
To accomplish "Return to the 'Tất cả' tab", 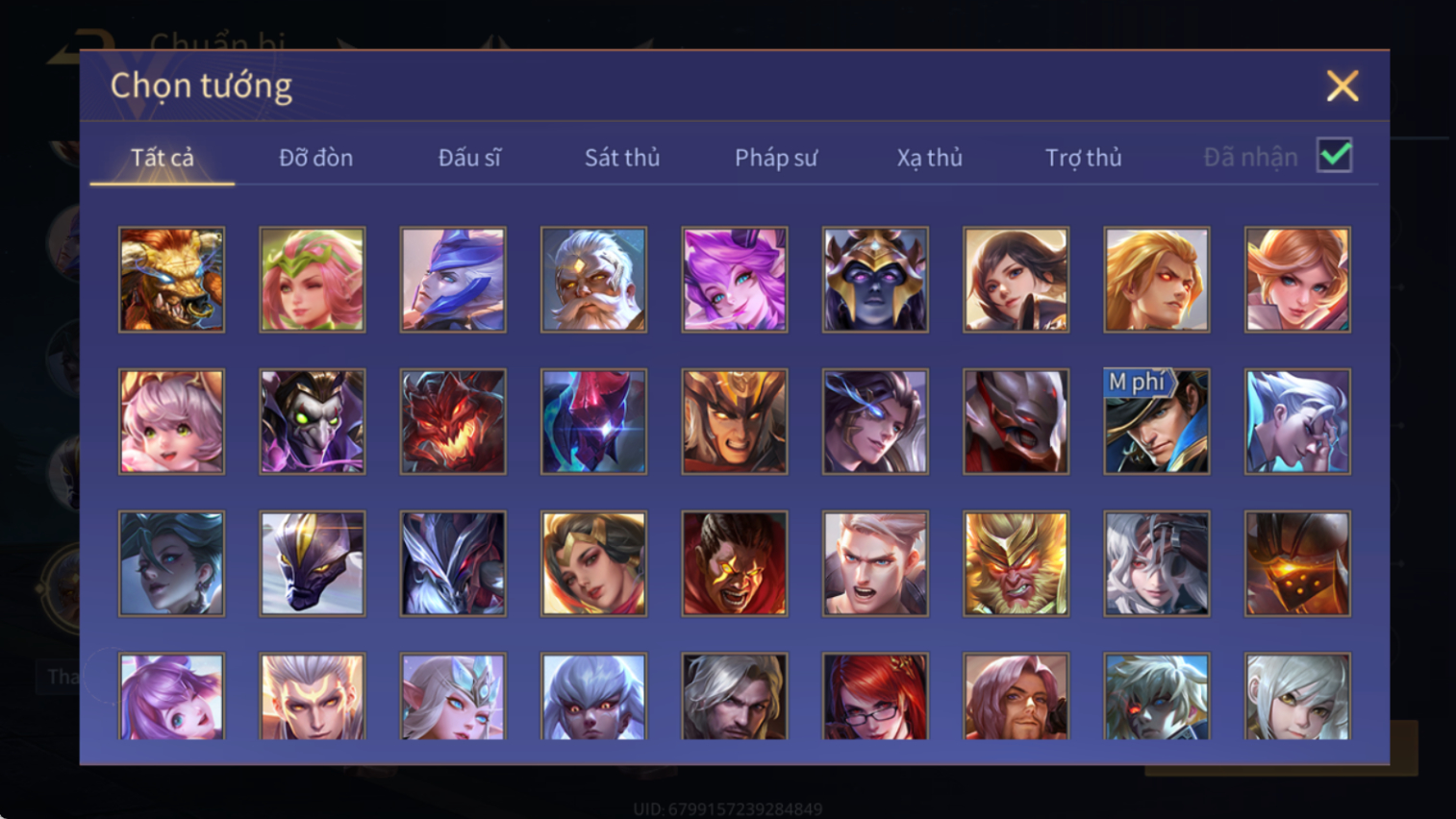I will coord(163,158).
